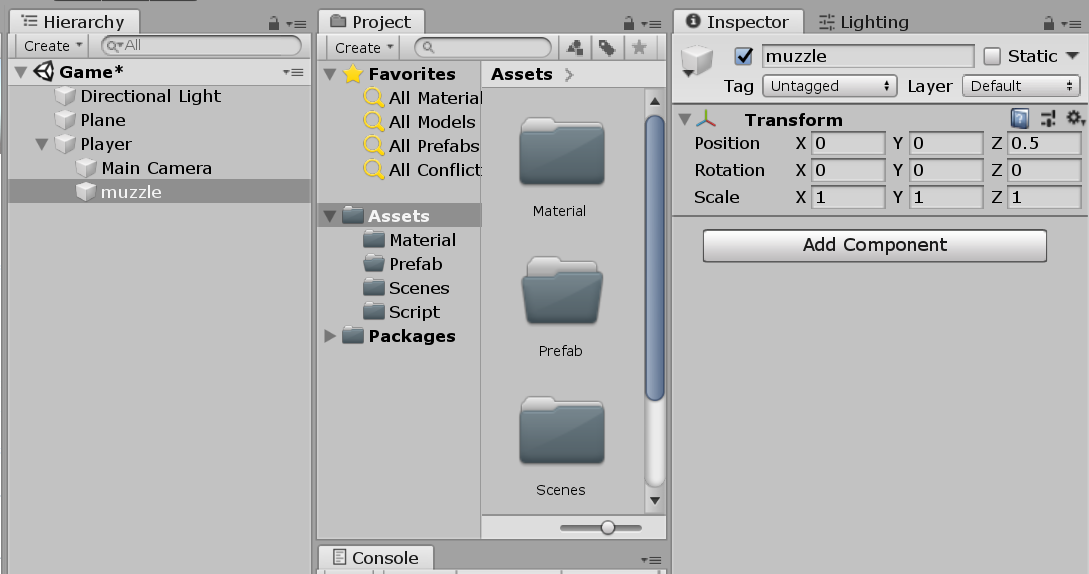
Task: Click the favorites star icon in Project toolbar
Action: coord(639,48)
